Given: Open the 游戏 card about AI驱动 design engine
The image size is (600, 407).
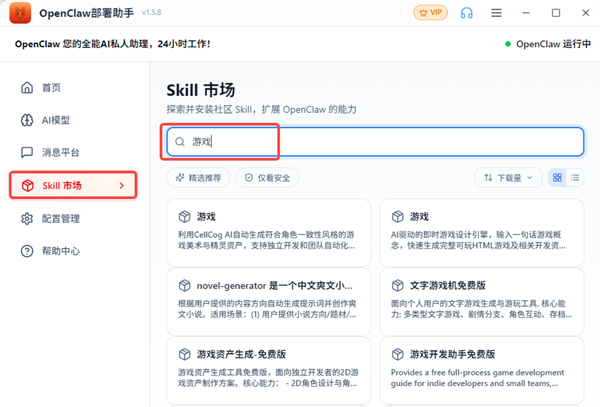Looking at the screenshot, I should pyautogui.click(x=482, y=233).
